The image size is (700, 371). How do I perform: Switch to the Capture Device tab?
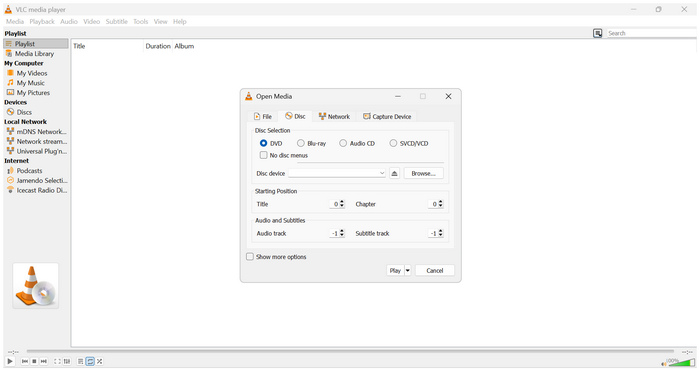tap(387, 117)
